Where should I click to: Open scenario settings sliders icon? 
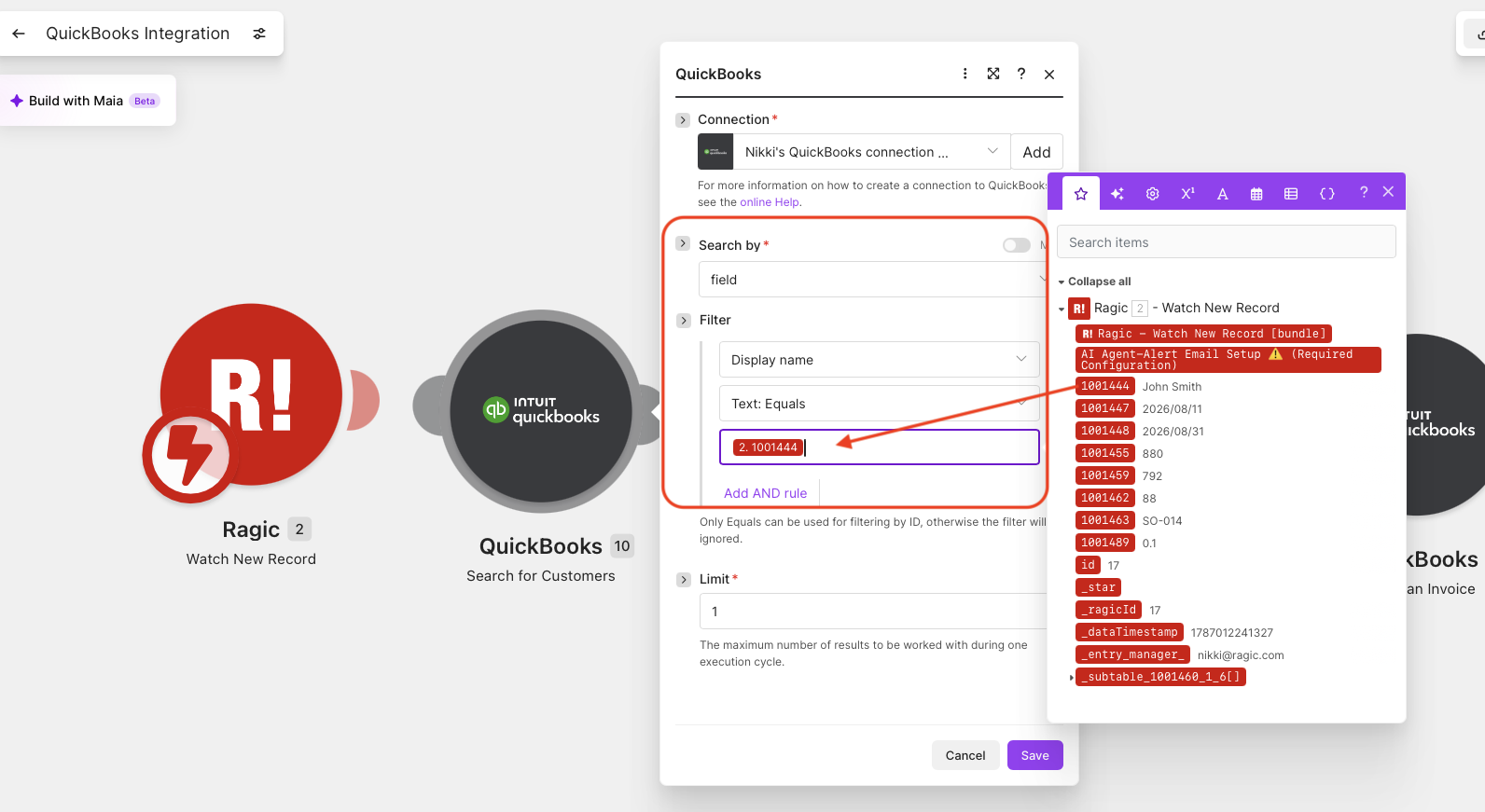coord(259,34)
